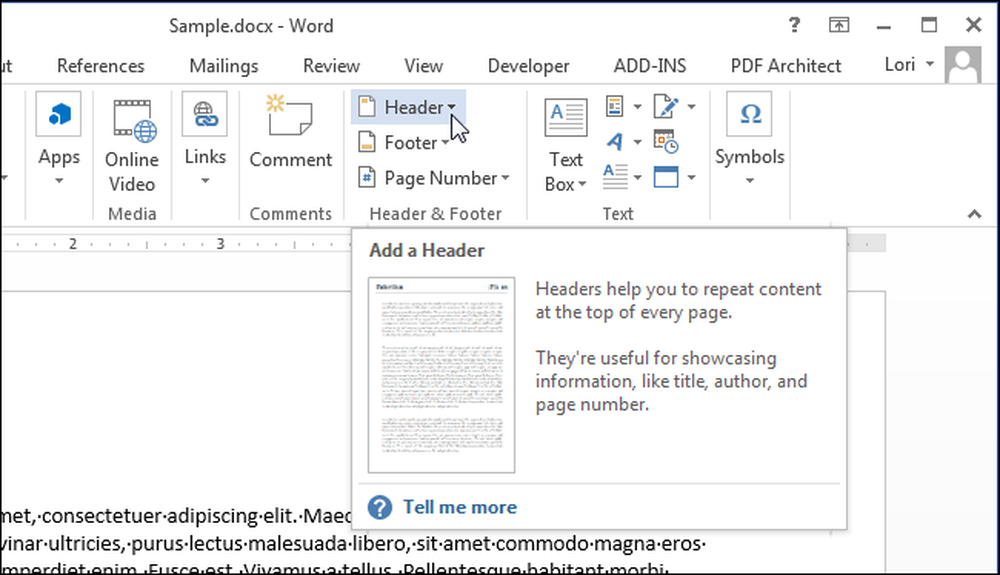Image resolution: width=1000 pixels, height=575 pixels.
Task: Open Word Help in title bar
Action: tap(794, 25)
